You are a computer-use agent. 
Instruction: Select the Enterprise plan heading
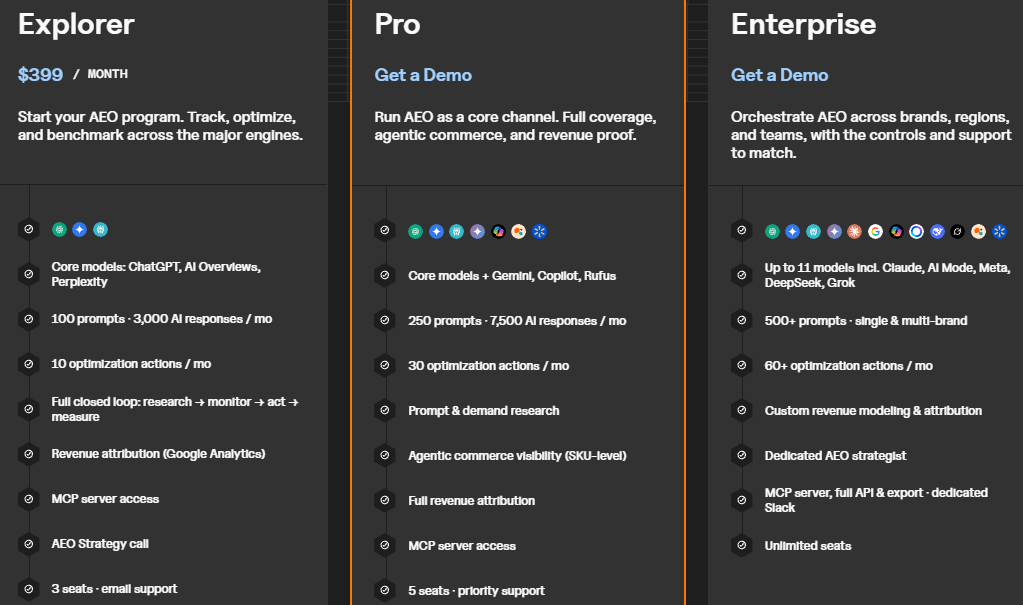[x=804, y=25]
